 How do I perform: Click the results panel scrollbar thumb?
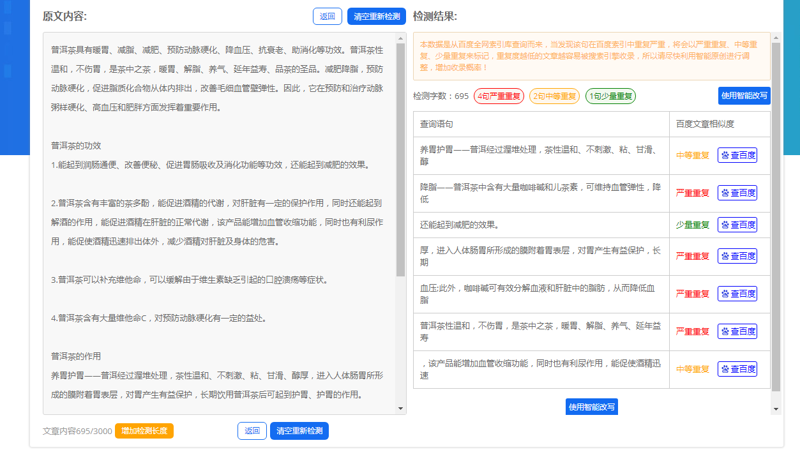pyautogui.click(x=776, y=217)
